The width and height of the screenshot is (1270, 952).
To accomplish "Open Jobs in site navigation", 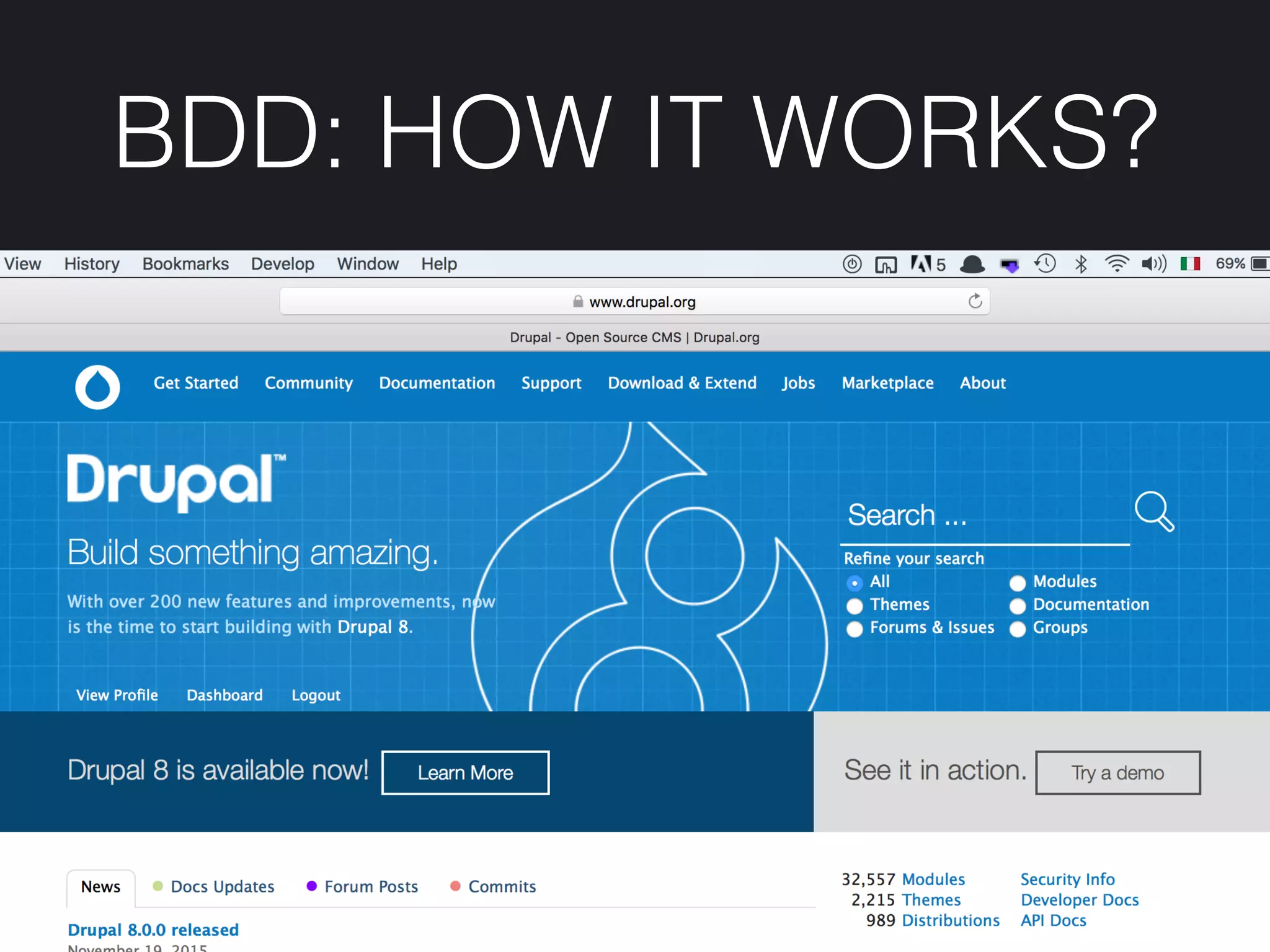I will click(x=799, y=383).
